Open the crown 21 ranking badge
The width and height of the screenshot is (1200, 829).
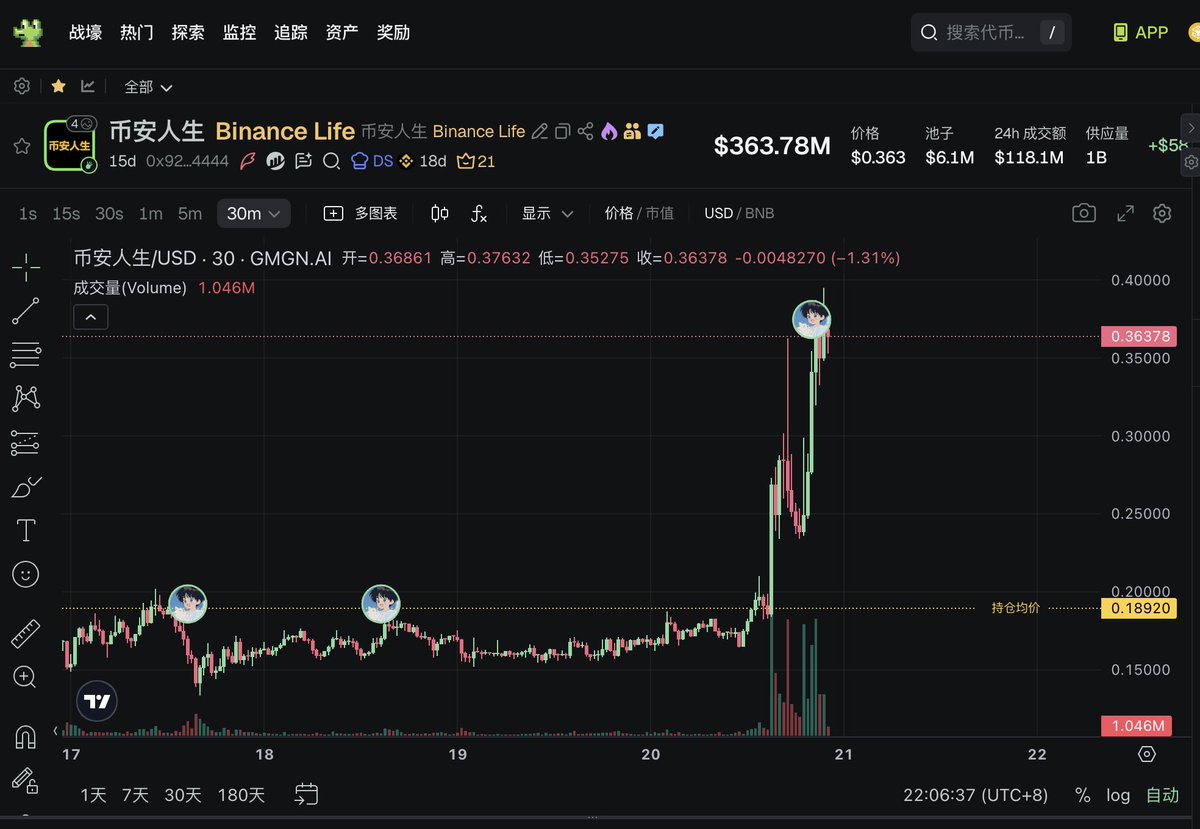pyautogui.click(x=476, y=161)
